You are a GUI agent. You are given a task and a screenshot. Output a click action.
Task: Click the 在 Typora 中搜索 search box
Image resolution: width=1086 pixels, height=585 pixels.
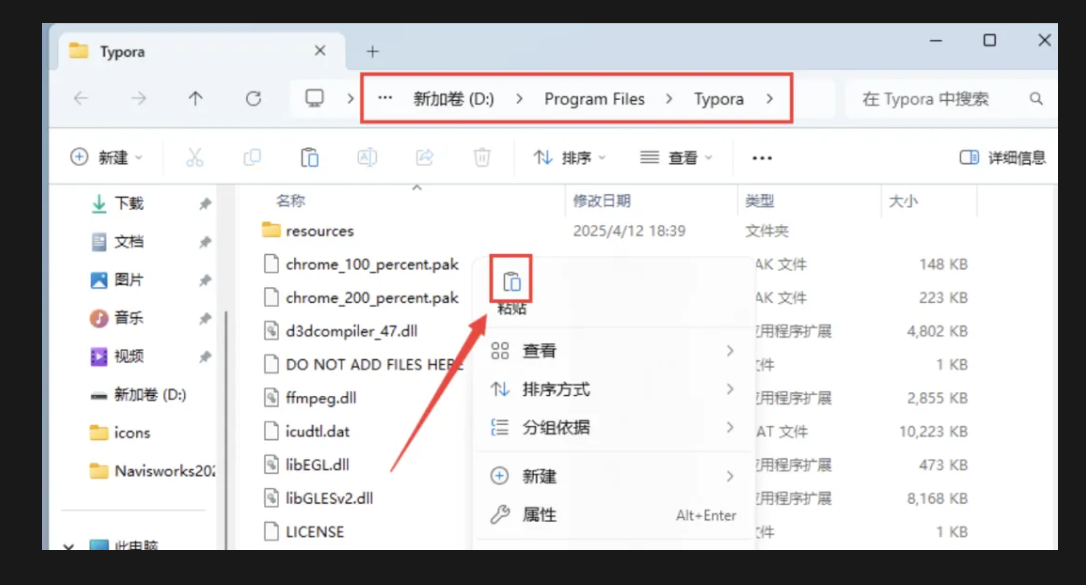pyautogui.click(x=950, y=99)
